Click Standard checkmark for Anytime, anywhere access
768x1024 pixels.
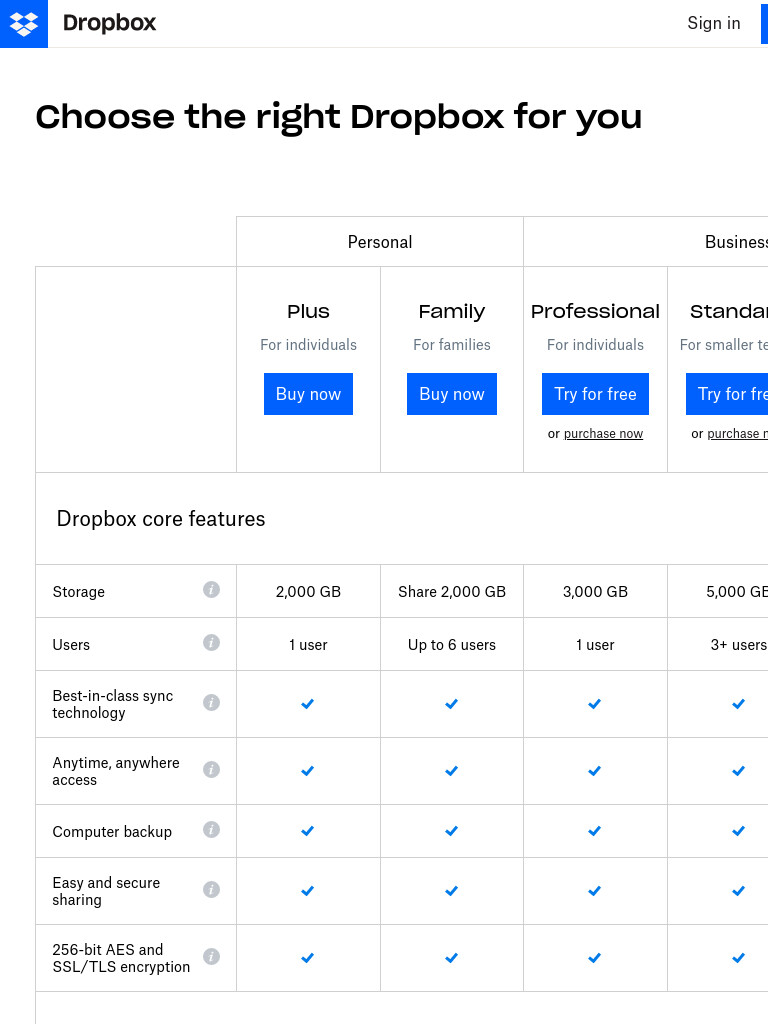click(739, 771)
